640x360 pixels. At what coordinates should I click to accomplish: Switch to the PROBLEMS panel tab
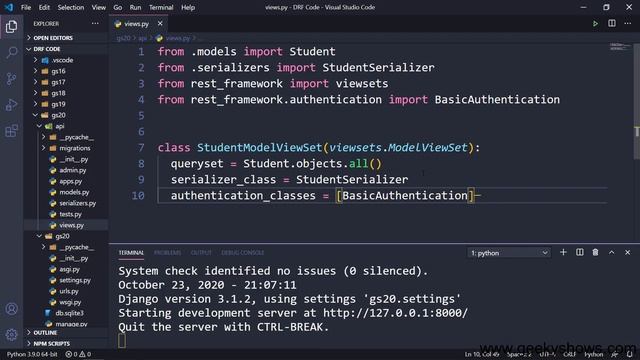[167, 253]
